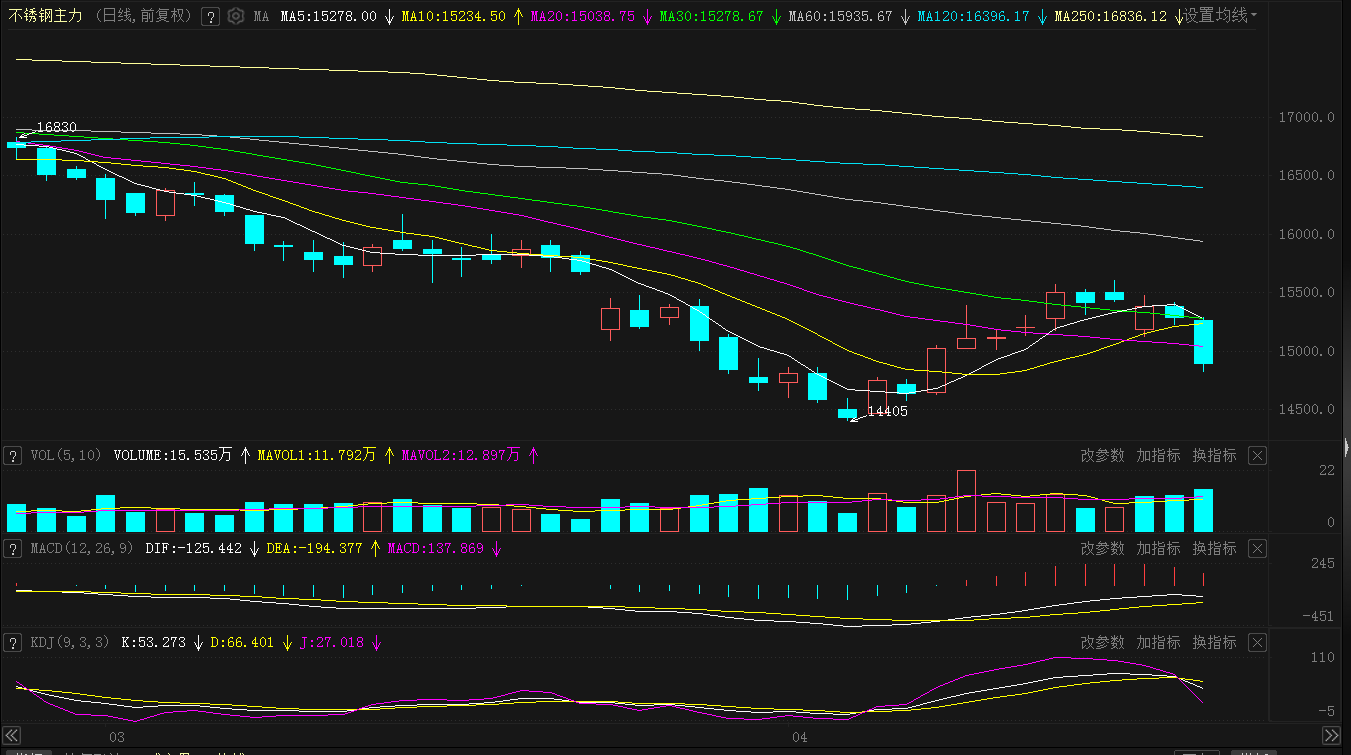
Task: Click the 15000.0 price axis label
Action: (1306, 351)
